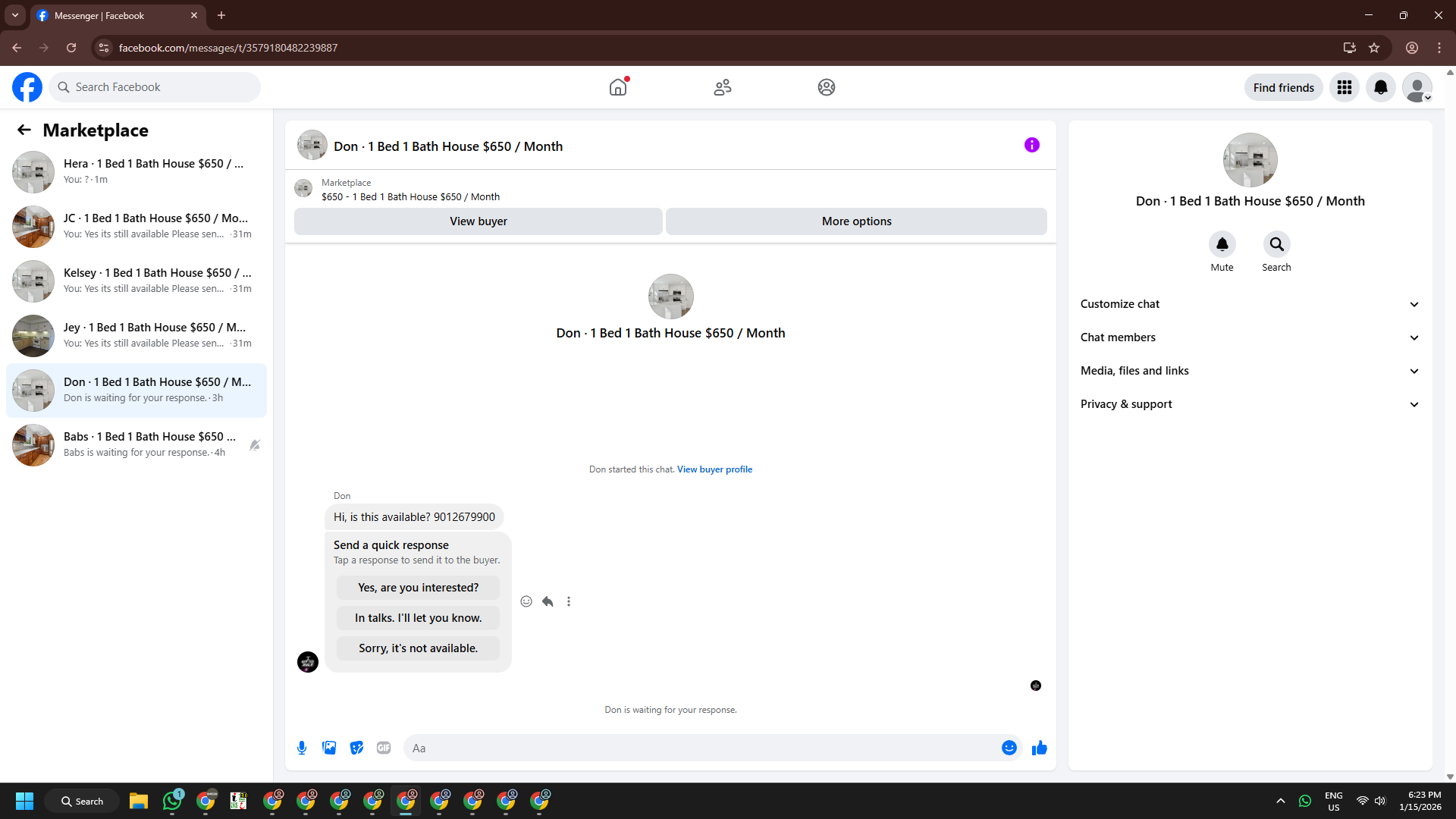The image size is (1456, 819).
Task: Open the sticker picker icon
Action: (356, 748)
